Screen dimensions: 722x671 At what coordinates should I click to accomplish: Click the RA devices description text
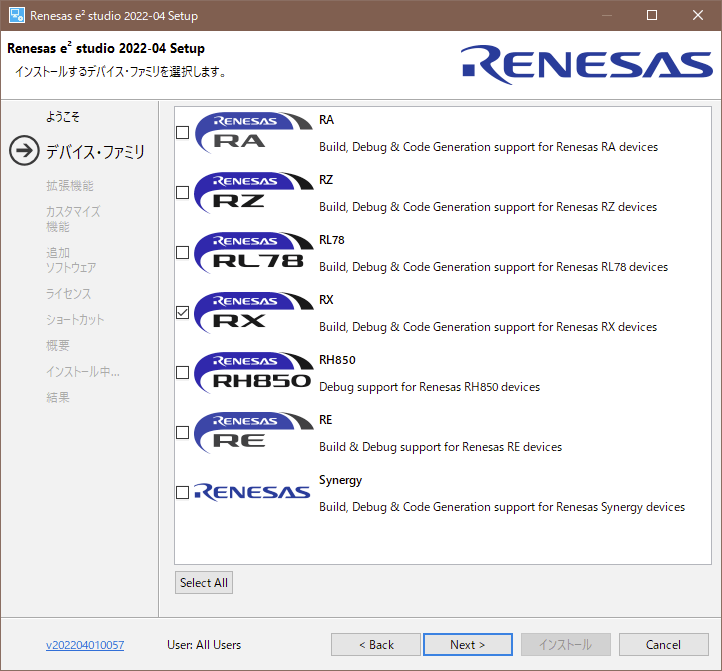pyautogui.click(x=489, y=147)
